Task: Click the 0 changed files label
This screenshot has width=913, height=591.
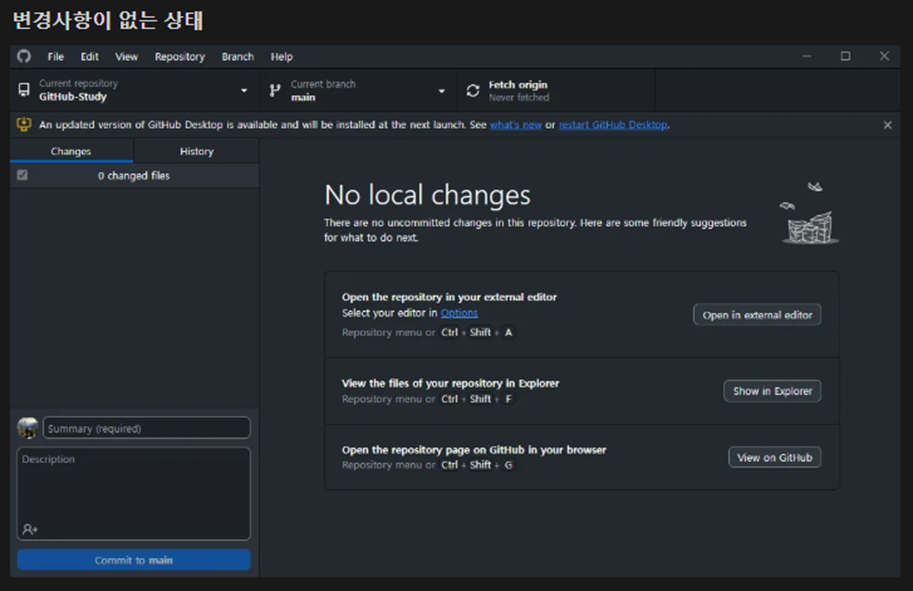Action: [133, 175]
